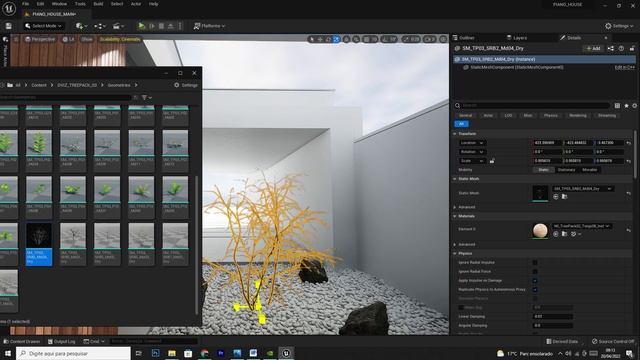Select StaticMeshComponent in the component tree

click(516, 67)
